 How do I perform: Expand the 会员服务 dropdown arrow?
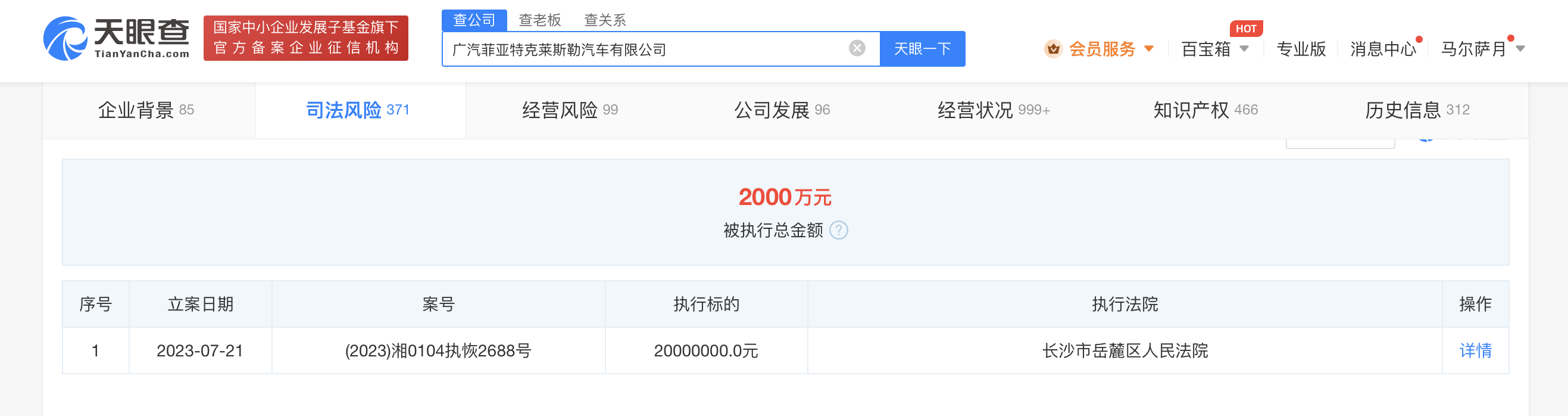(1150, 49)
